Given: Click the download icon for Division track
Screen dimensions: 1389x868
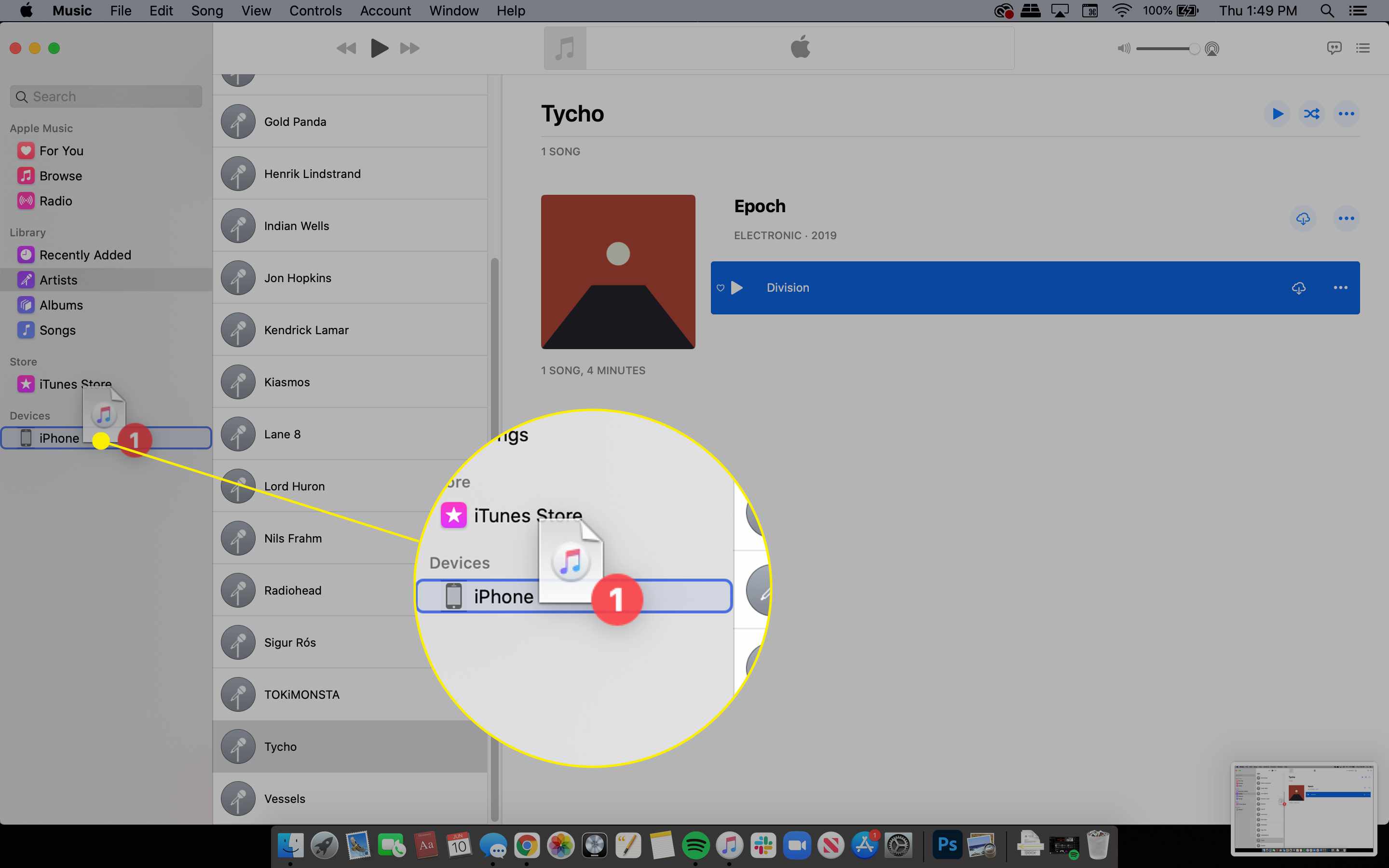Looking at the screenshot, I should 1298,287.
